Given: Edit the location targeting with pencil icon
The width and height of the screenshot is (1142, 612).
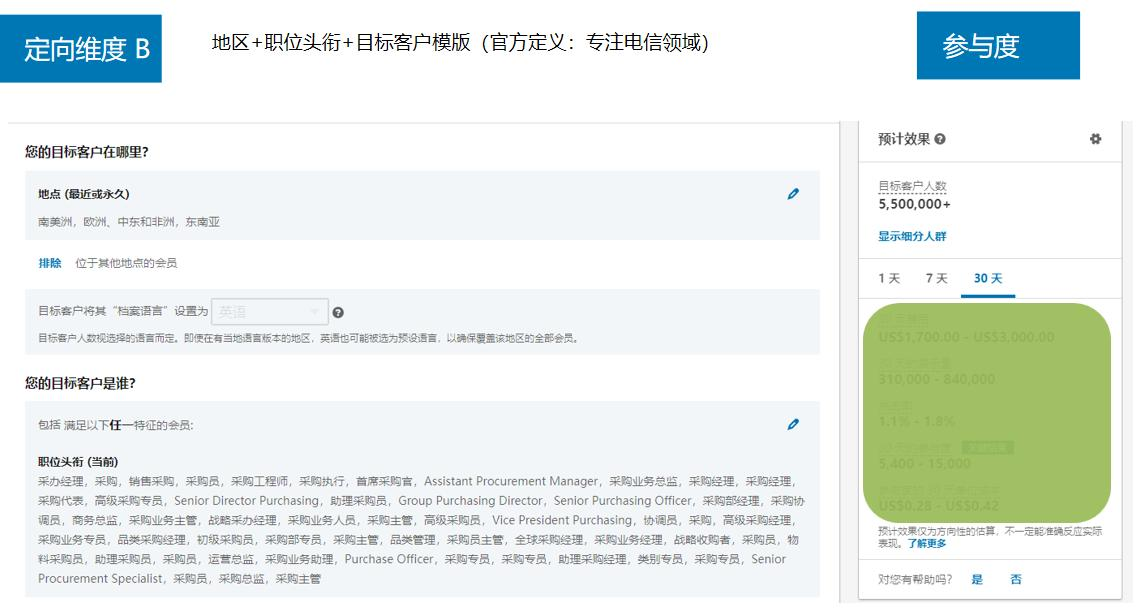Looking at the screenshot, I should click(793, 194).
